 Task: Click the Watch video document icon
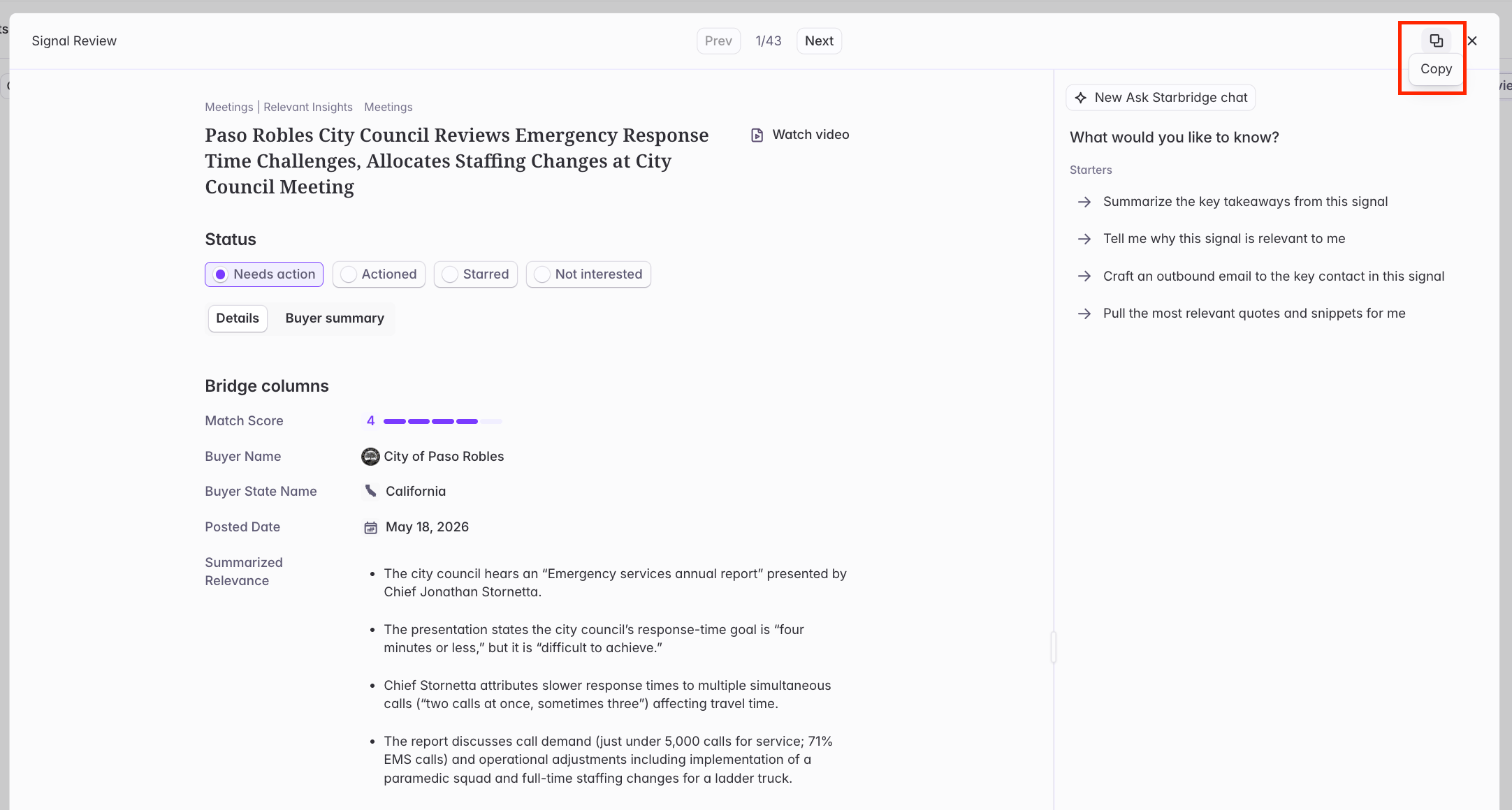click(x=757, y=135)
